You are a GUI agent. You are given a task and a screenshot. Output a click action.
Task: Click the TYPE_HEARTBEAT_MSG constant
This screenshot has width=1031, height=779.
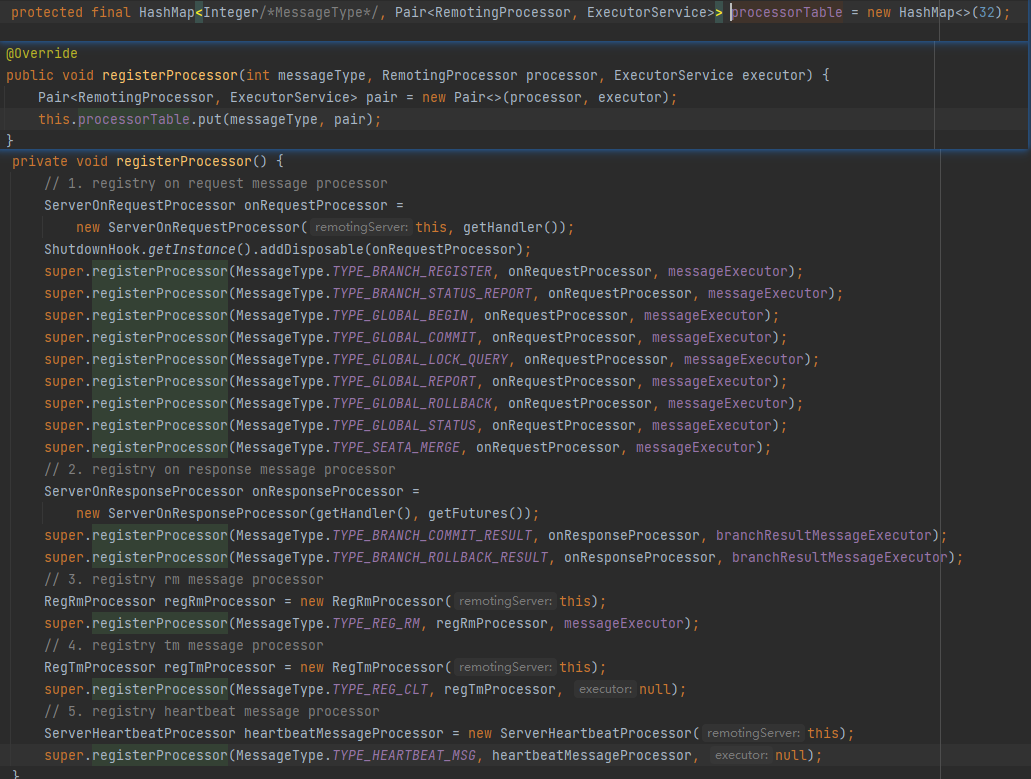[404, 756]
